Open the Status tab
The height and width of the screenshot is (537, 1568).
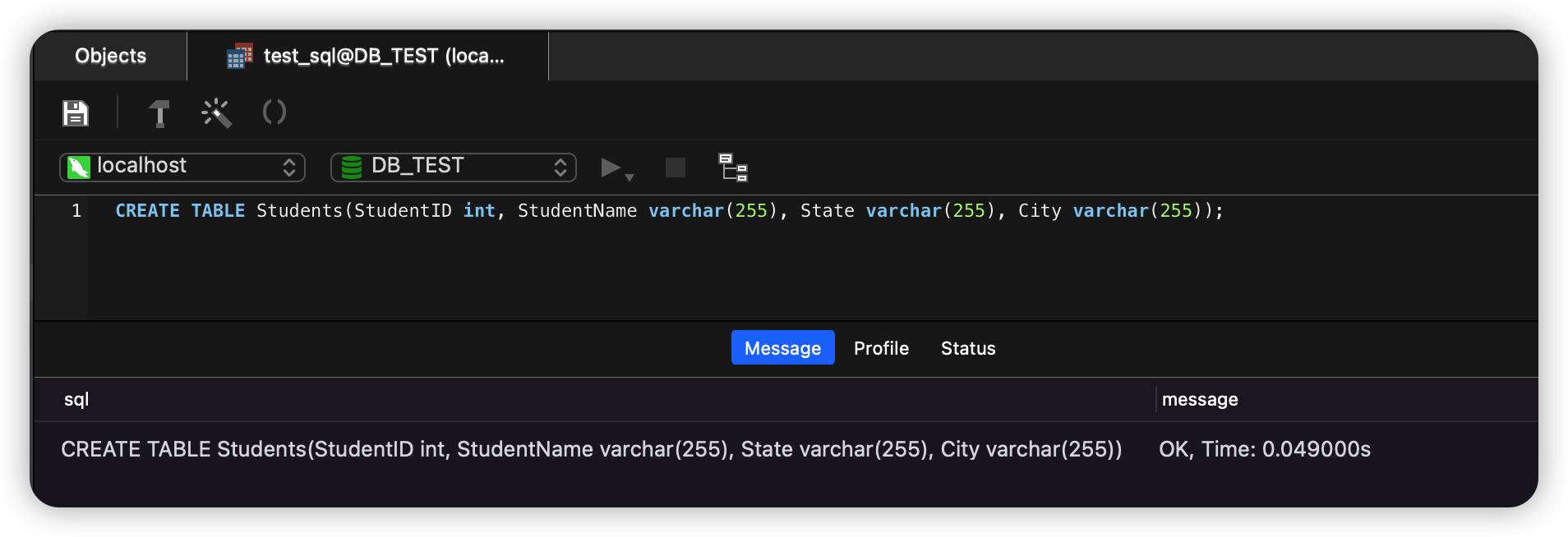click(968, 348)
